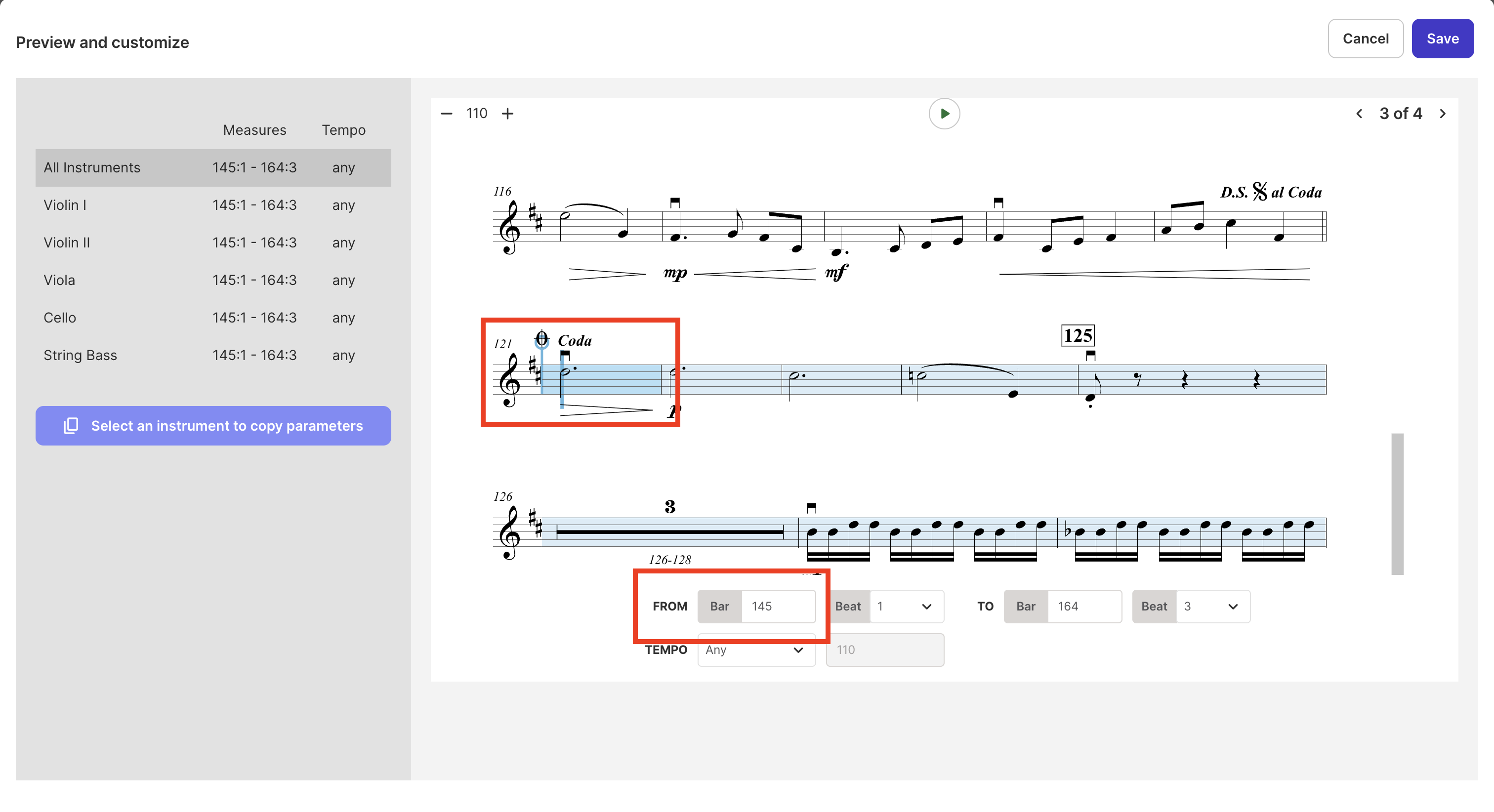Open the FROM Beat dropdown
The height and width of the screenshot is (812, 1494).
tap(907, 606)
